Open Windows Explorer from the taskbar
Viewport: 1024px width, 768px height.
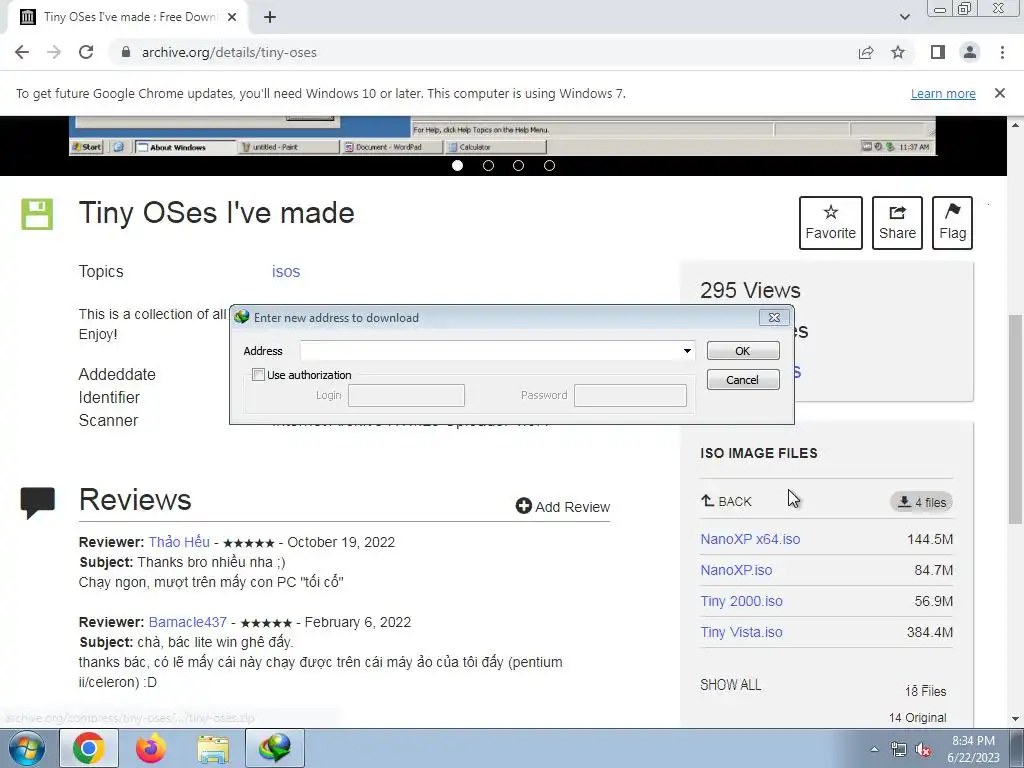coord(213,748)
